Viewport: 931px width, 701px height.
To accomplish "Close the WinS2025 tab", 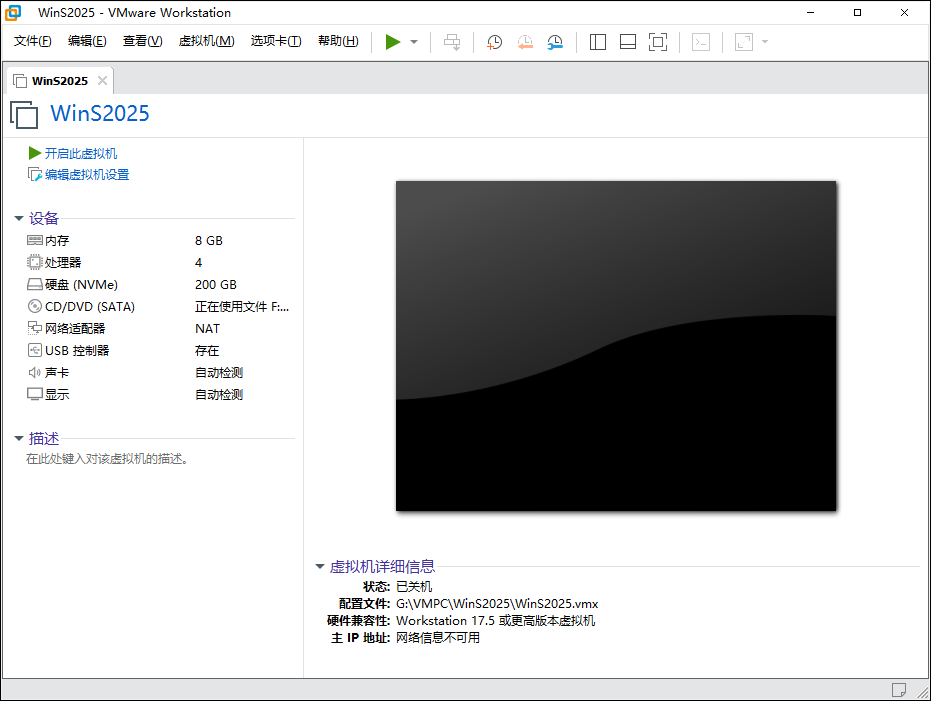I will pyautogui.click(x=102, y=81).
